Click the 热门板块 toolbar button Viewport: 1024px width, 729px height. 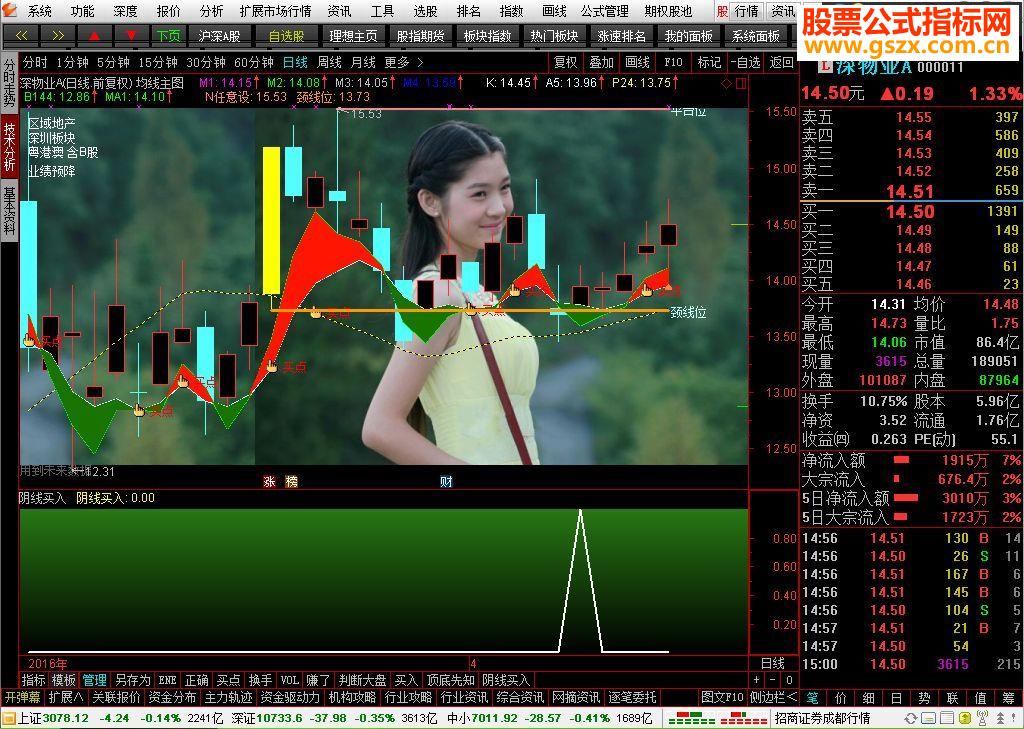tap(554, 36)
